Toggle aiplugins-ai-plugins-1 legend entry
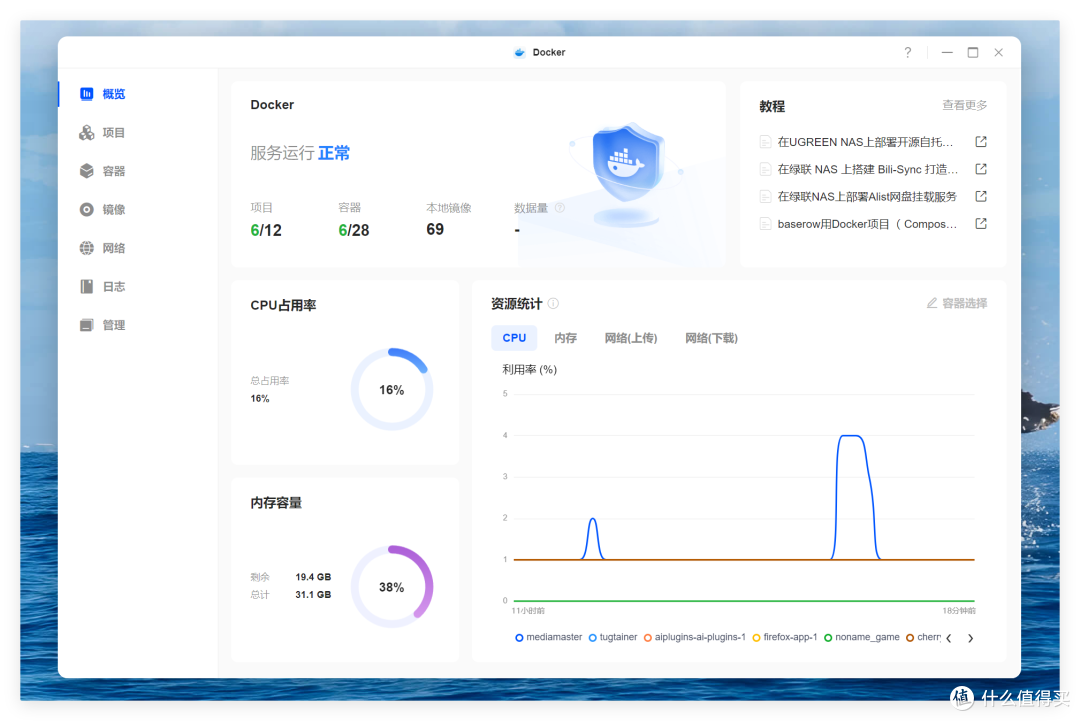The width and height of the screenshot is (1080, 721). pyautogui.click(x=694, y=638)
